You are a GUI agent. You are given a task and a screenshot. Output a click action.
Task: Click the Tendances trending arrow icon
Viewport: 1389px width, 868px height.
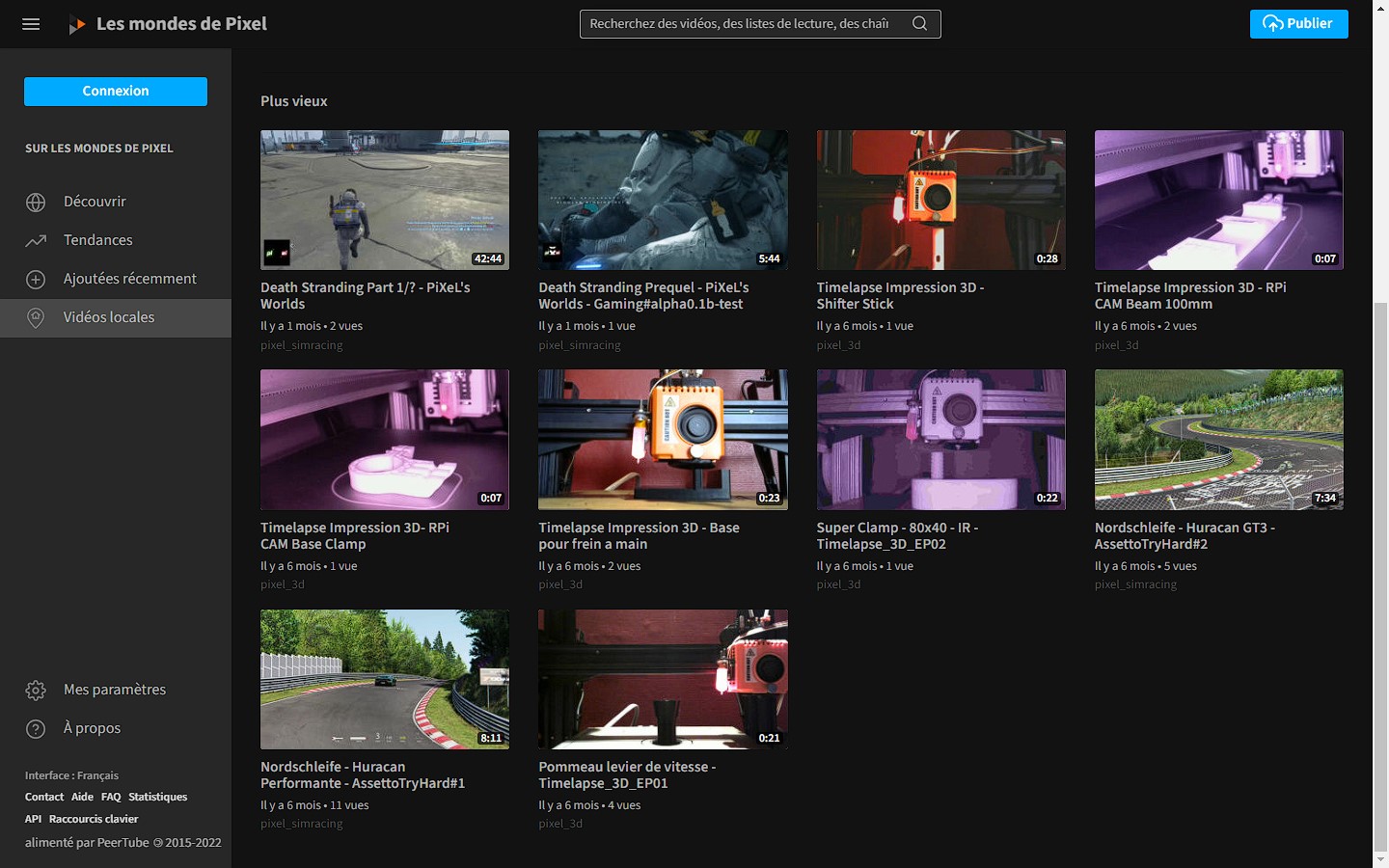tap(36, 241)
